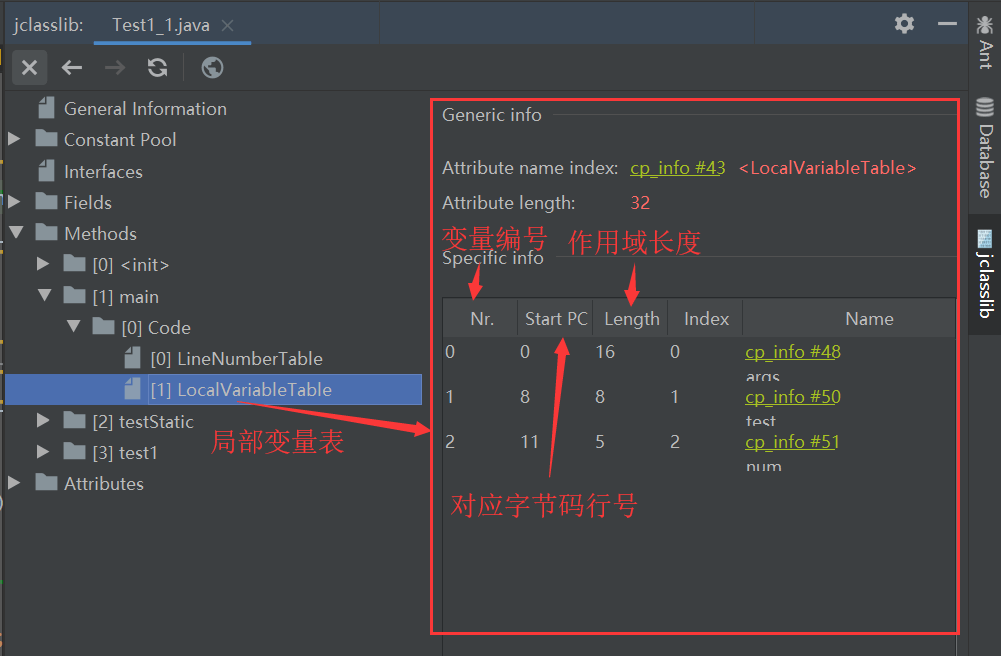Open the Database side panel

985,148
